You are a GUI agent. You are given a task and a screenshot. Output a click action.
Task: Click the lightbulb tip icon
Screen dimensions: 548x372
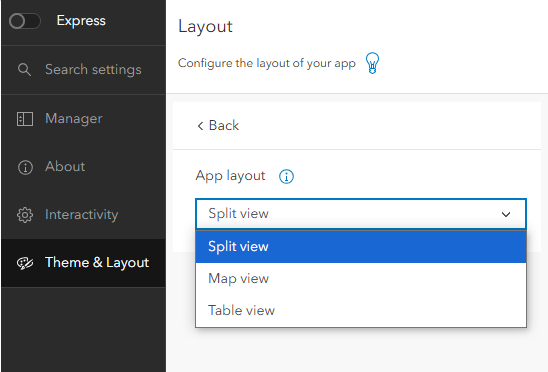[372, 63]
